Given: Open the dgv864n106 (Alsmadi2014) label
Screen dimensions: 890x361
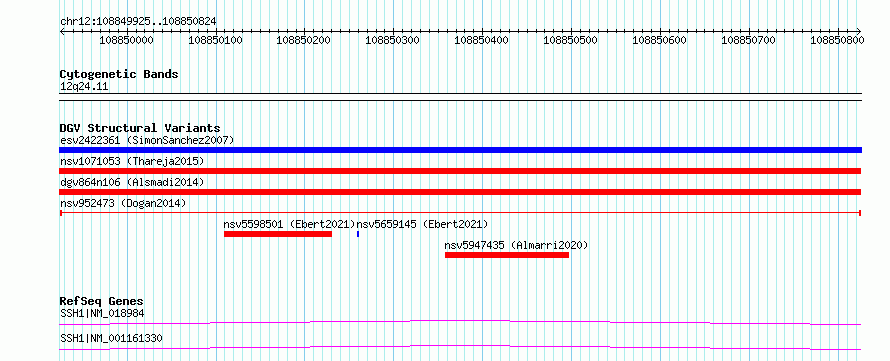Looking at the screenshot, I should (132, 182).
